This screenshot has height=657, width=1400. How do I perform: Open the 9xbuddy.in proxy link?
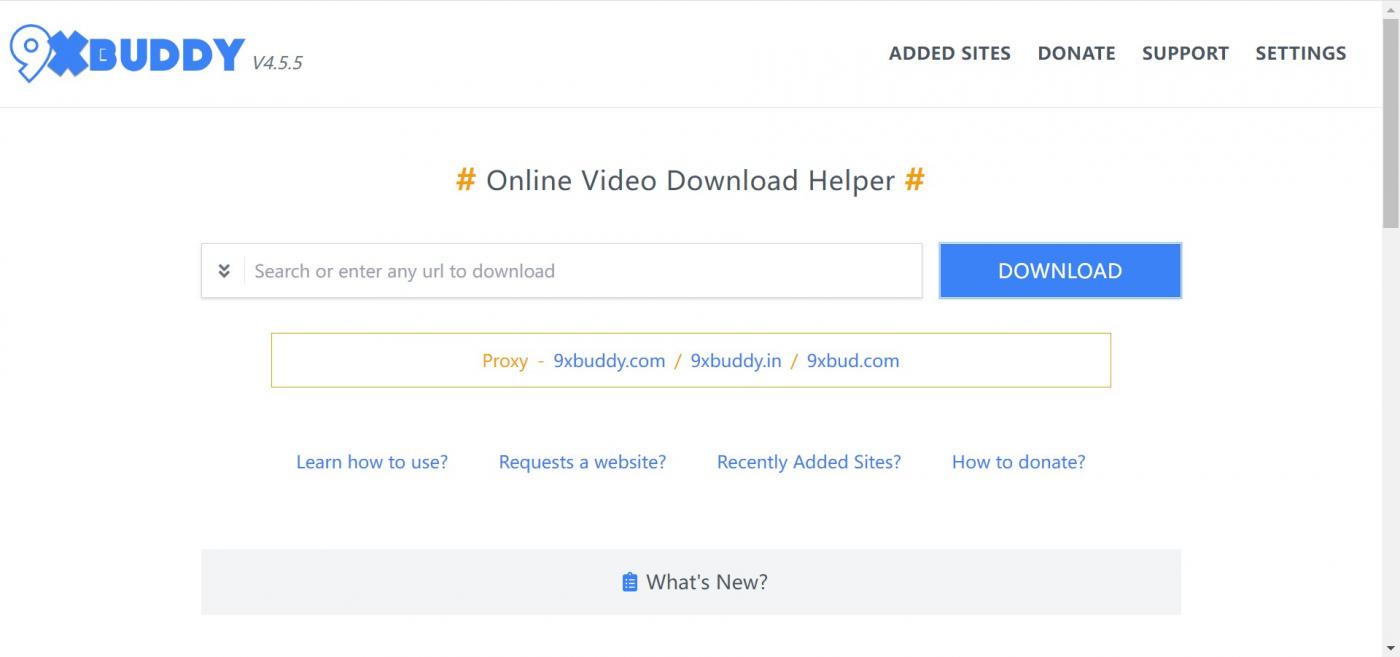pos(736,361)
